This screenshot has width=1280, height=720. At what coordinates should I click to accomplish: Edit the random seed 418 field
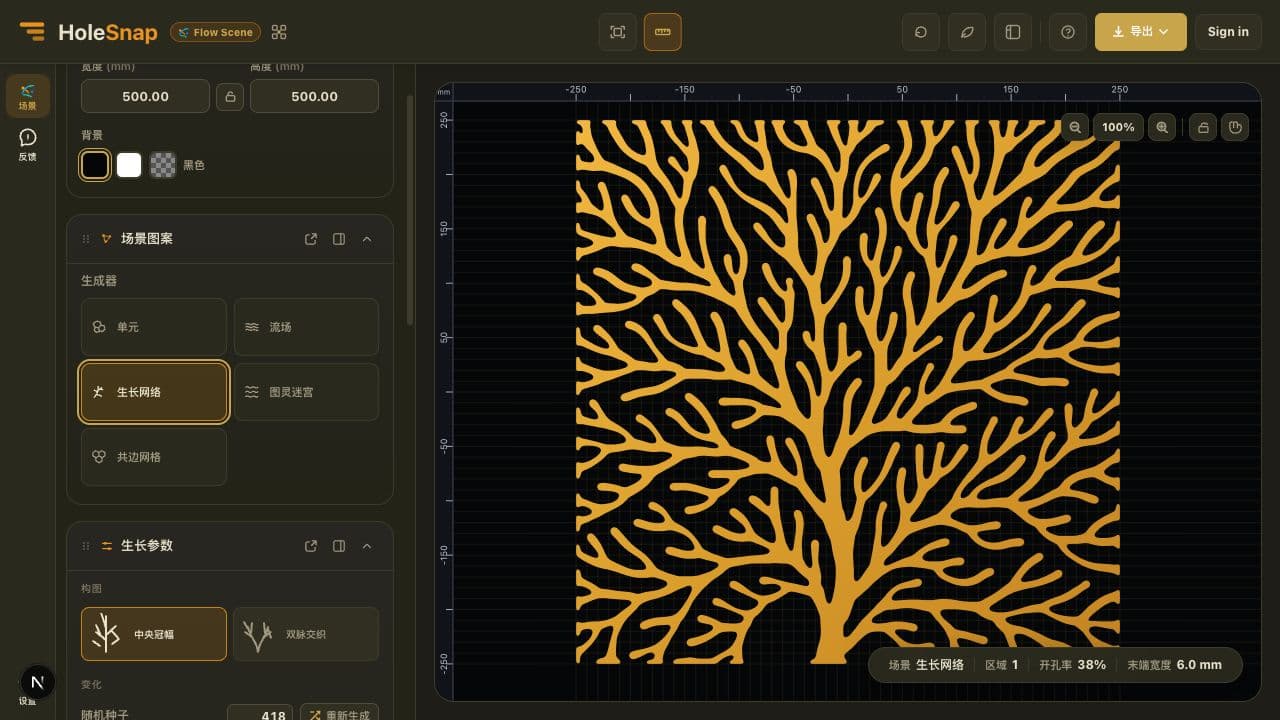pyautogui.click(x=259, y=715)
